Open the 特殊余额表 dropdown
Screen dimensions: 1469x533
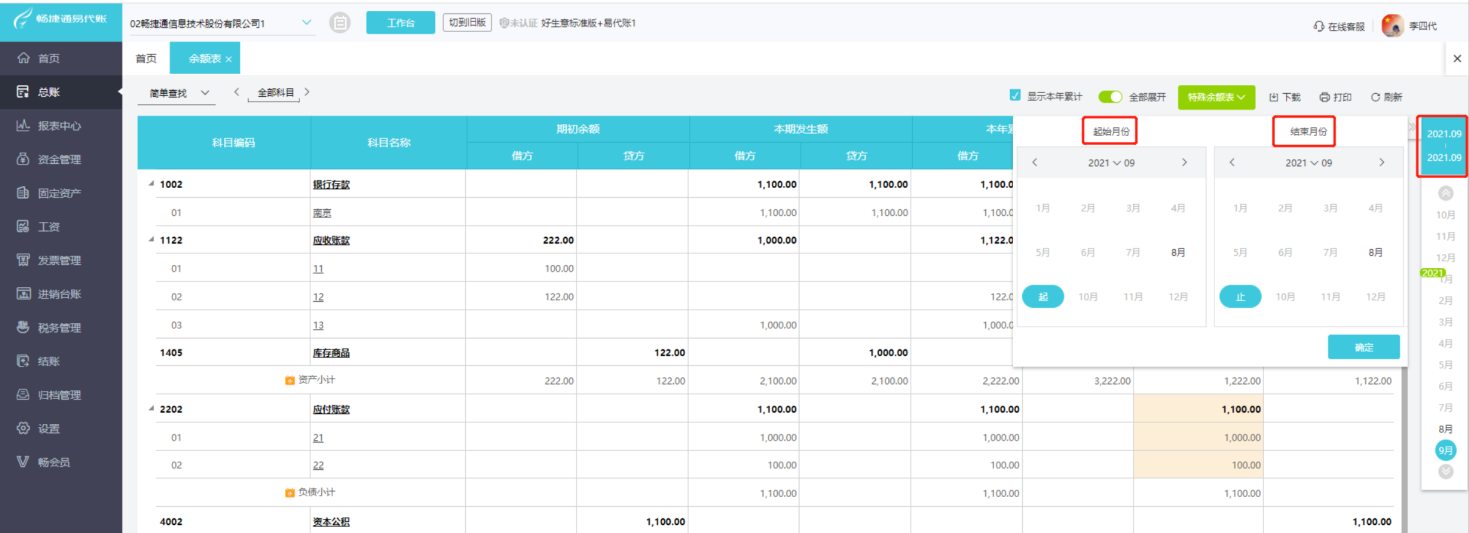[1216, 97]
